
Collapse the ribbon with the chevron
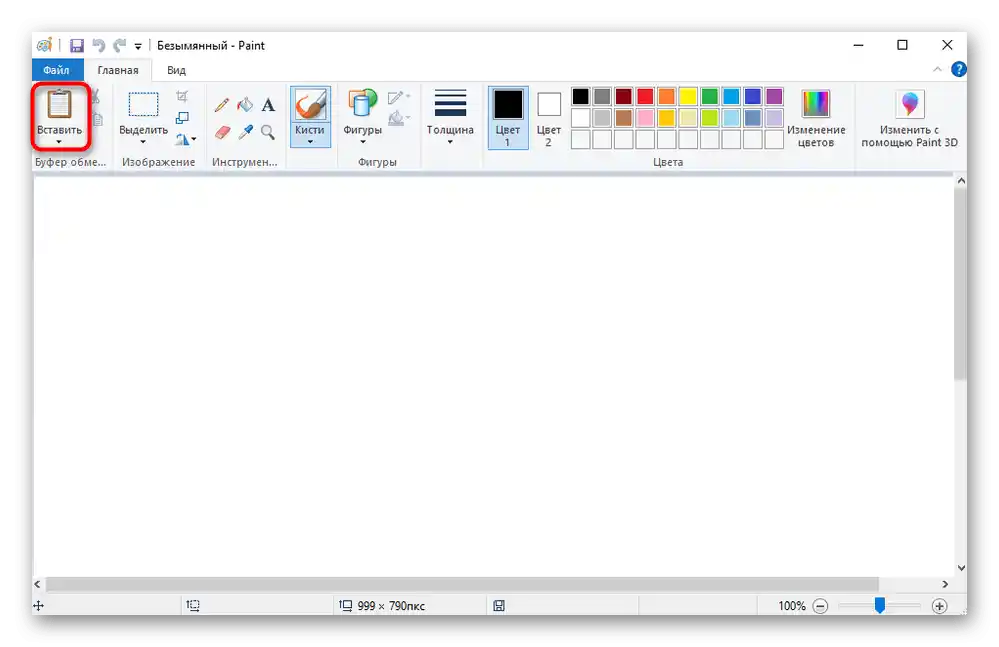(x=937, y=69)
